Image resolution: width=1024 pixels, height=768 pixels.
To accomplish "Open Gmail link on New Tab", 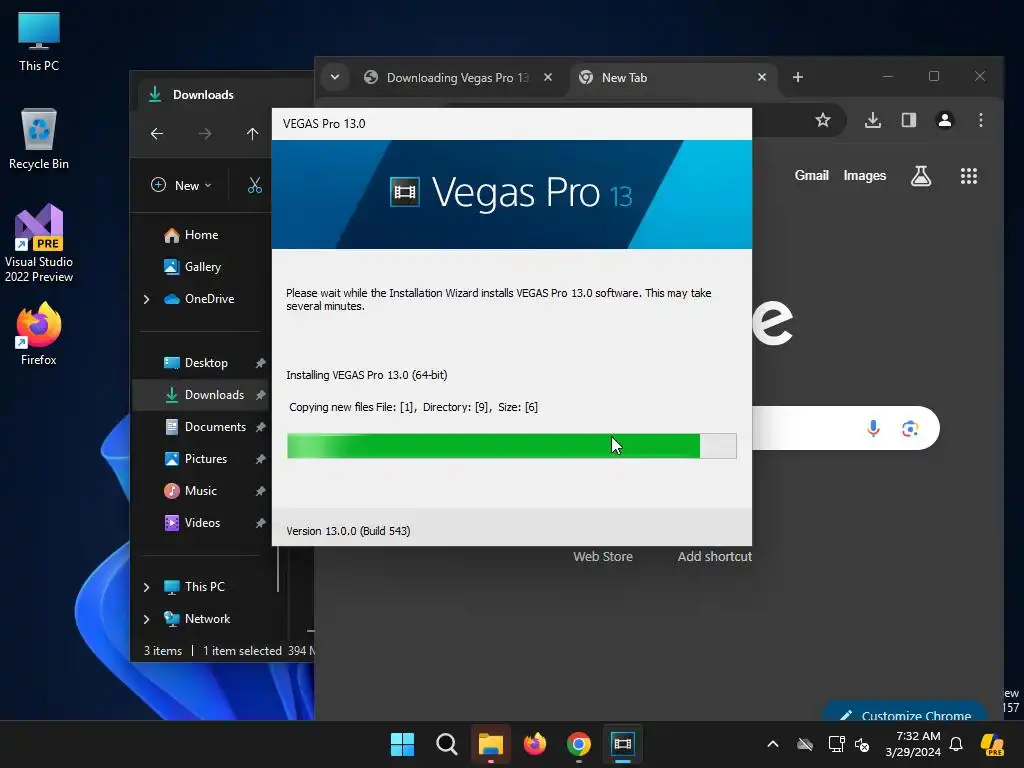I will pos(811,176).
